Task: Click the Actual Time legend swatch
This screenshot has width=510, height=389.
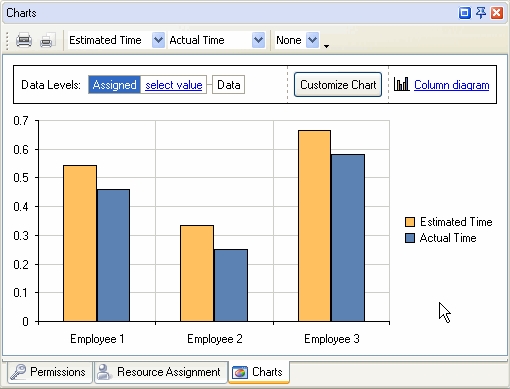Action: coord(410,238)
